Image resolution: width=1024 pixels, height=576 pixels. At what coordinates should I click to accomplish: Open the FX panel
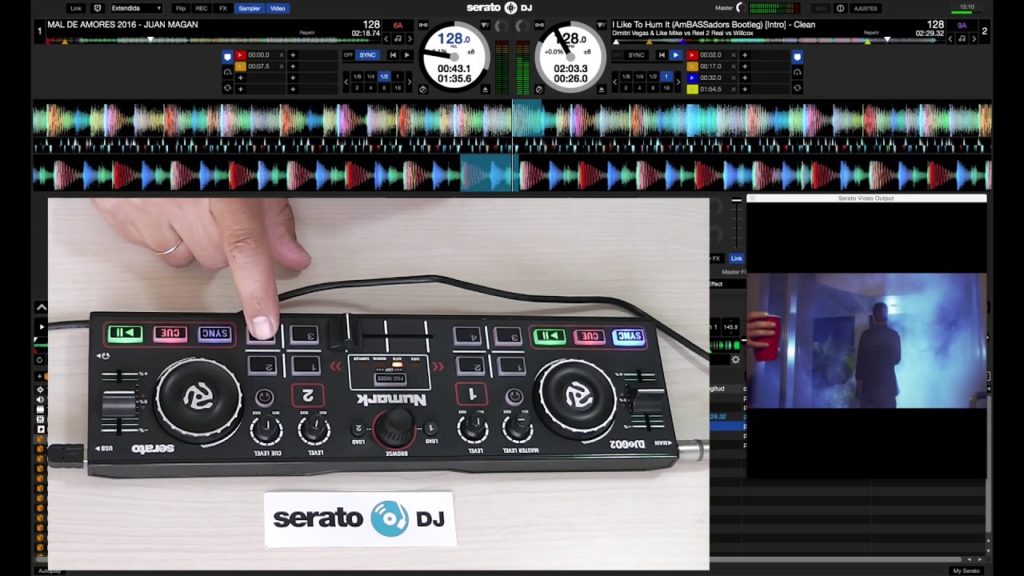pos(223,8)
